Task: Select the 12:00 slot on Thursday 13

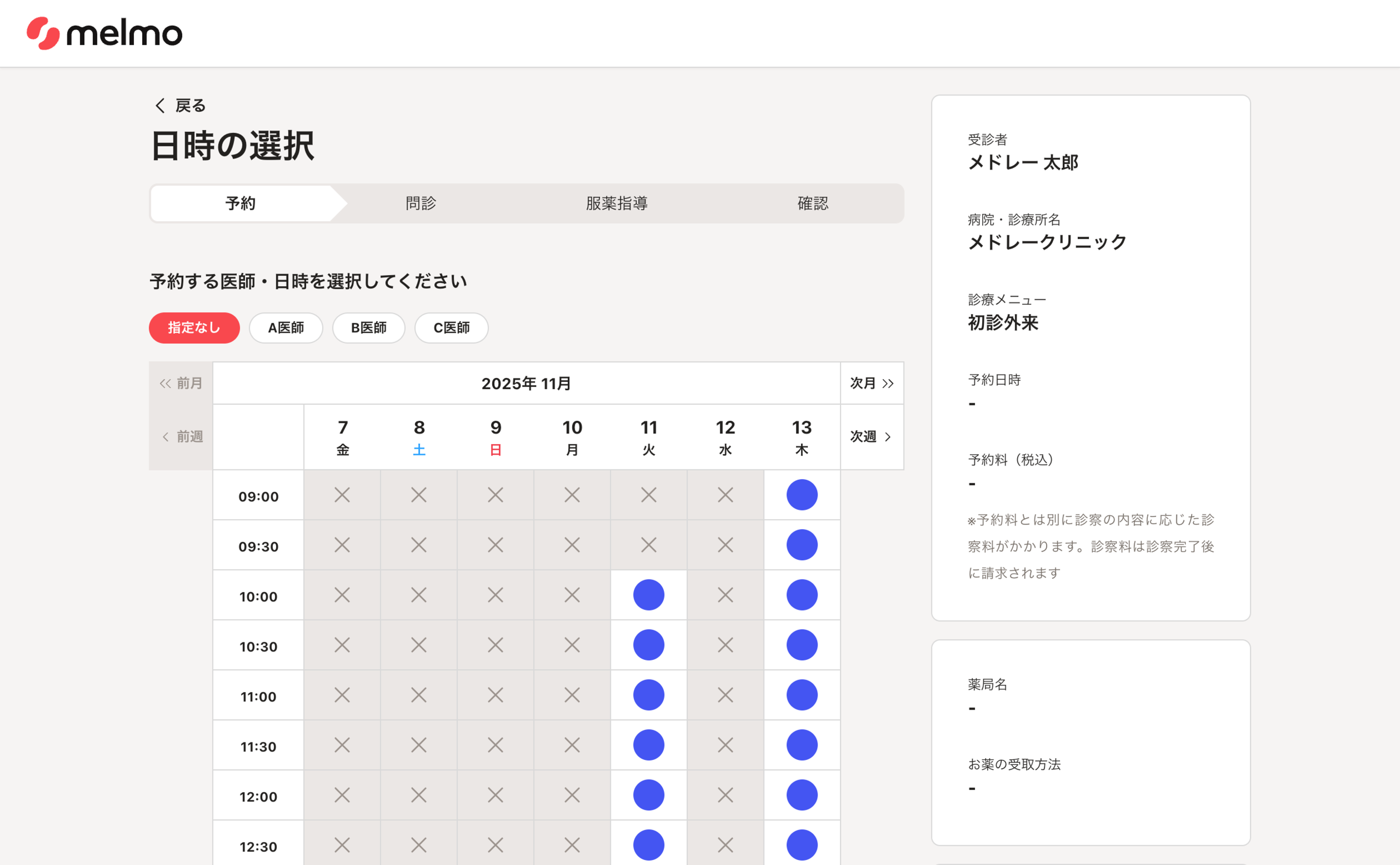Action: [x=802, y=795]
